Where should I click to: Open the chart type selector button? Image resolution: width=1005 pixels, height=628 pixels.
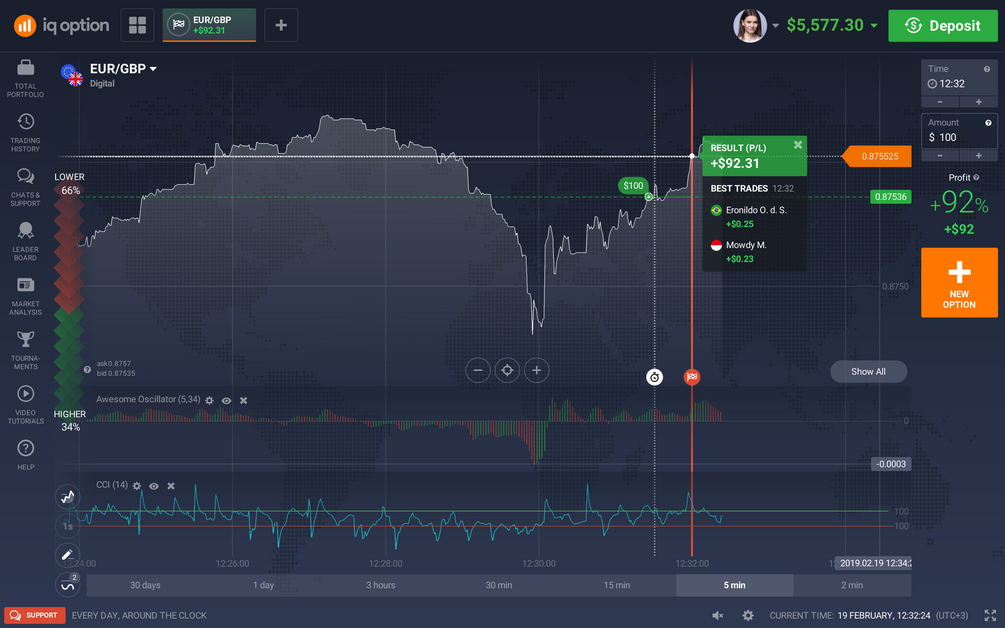click(x=67, y=497)
